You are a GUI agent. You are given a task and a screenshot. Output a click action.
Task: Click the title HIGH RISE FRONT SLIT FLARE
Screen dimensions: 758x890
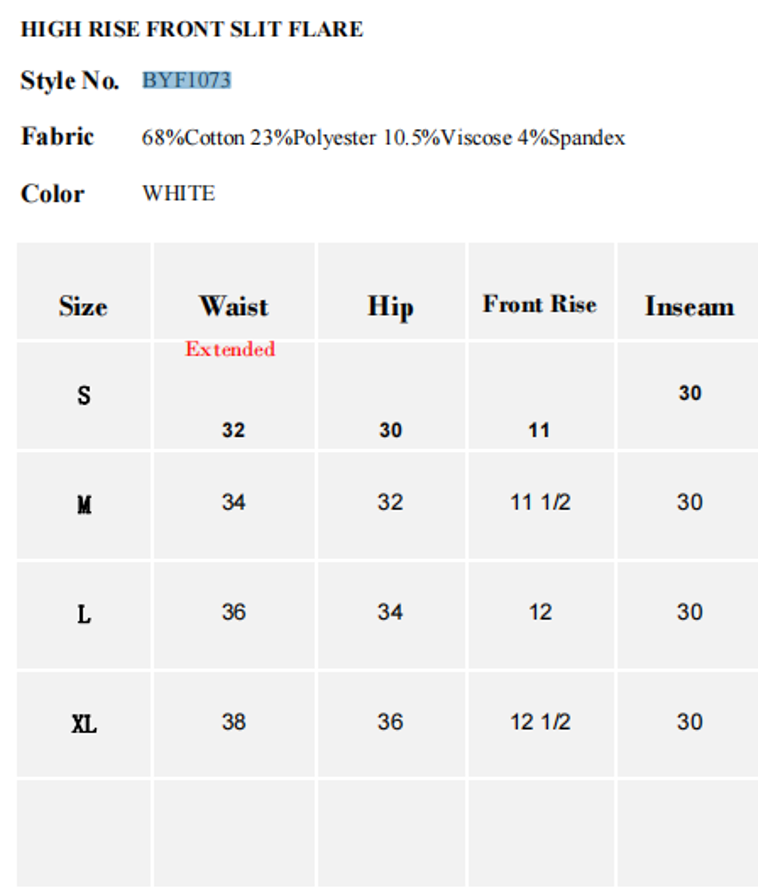coord(192,30)
